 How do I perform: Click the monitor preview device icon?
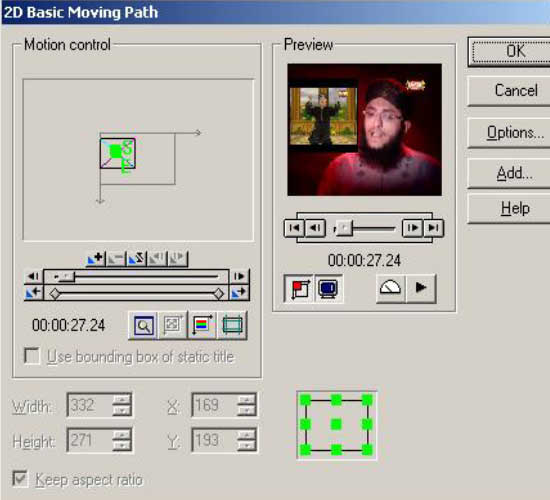tap(328, 289)
